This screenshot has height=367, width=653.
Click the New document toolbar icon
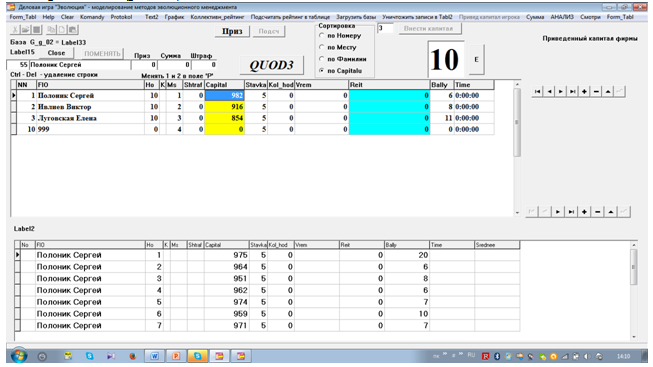pos(62,30)
